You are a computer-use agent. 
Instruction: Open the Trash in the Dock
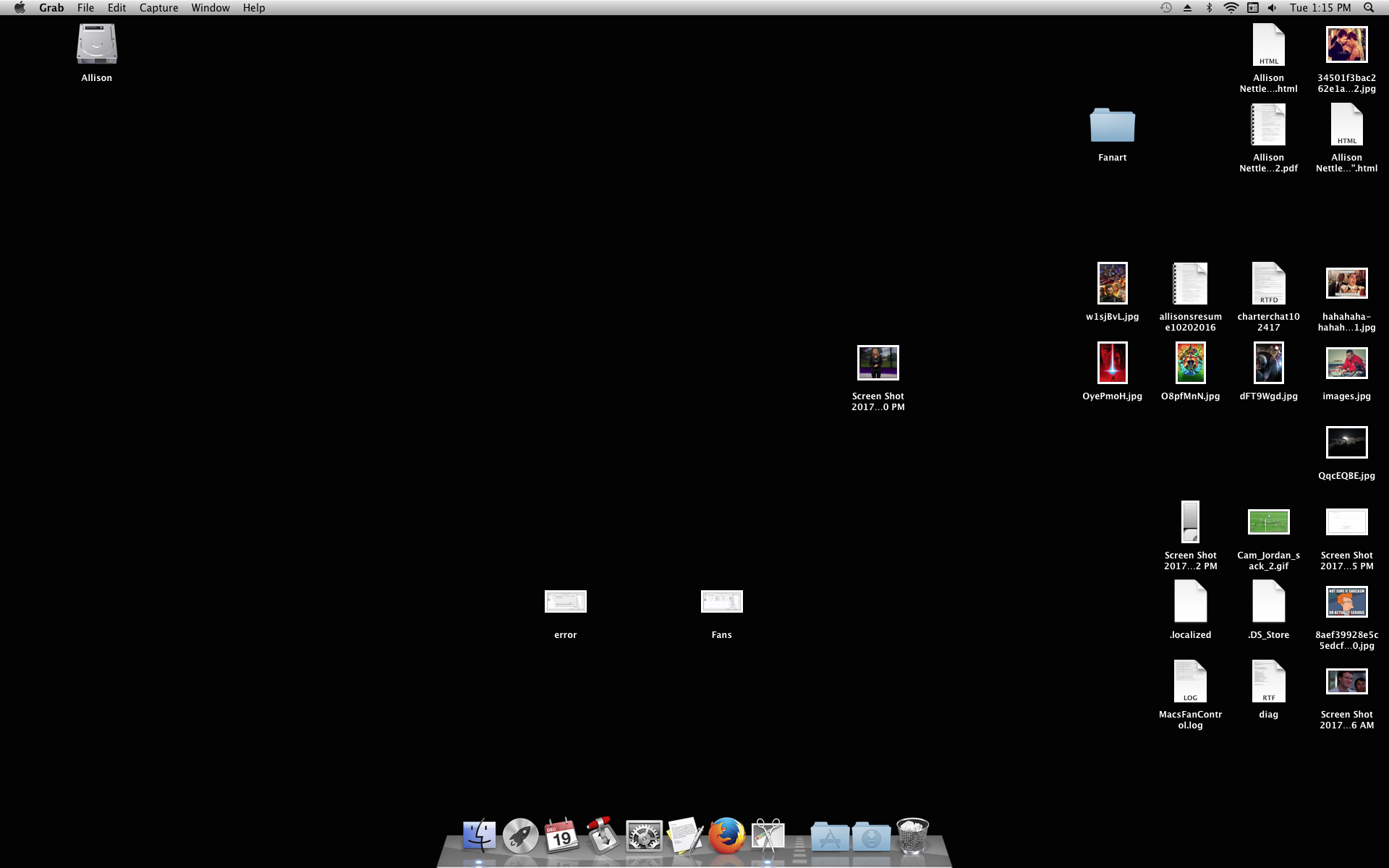point(912,837)
